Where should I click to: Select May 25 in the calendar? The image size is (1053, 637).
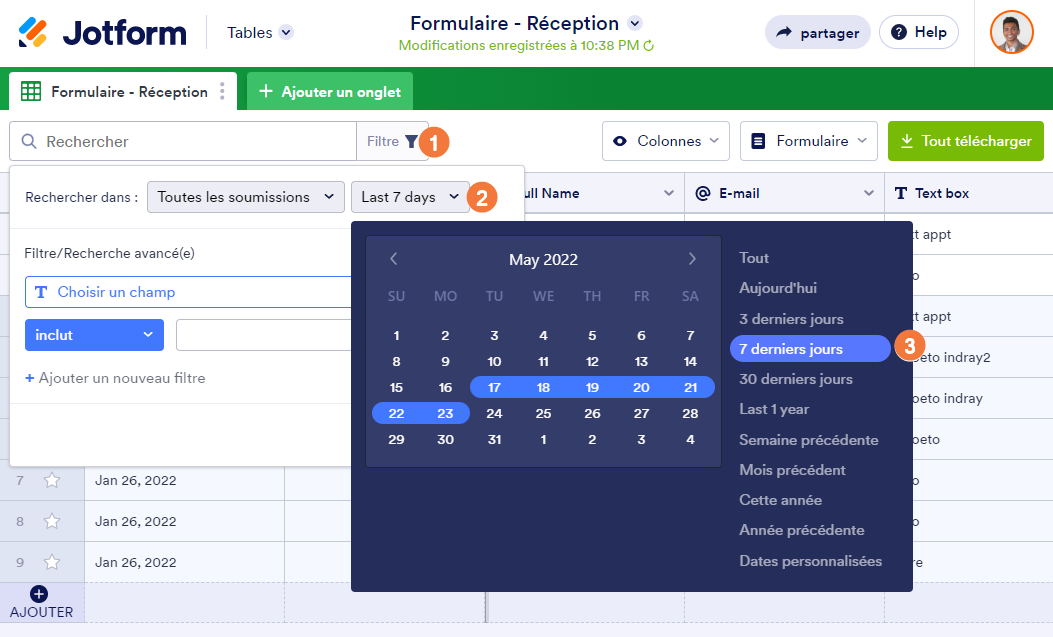coord(543,413)
